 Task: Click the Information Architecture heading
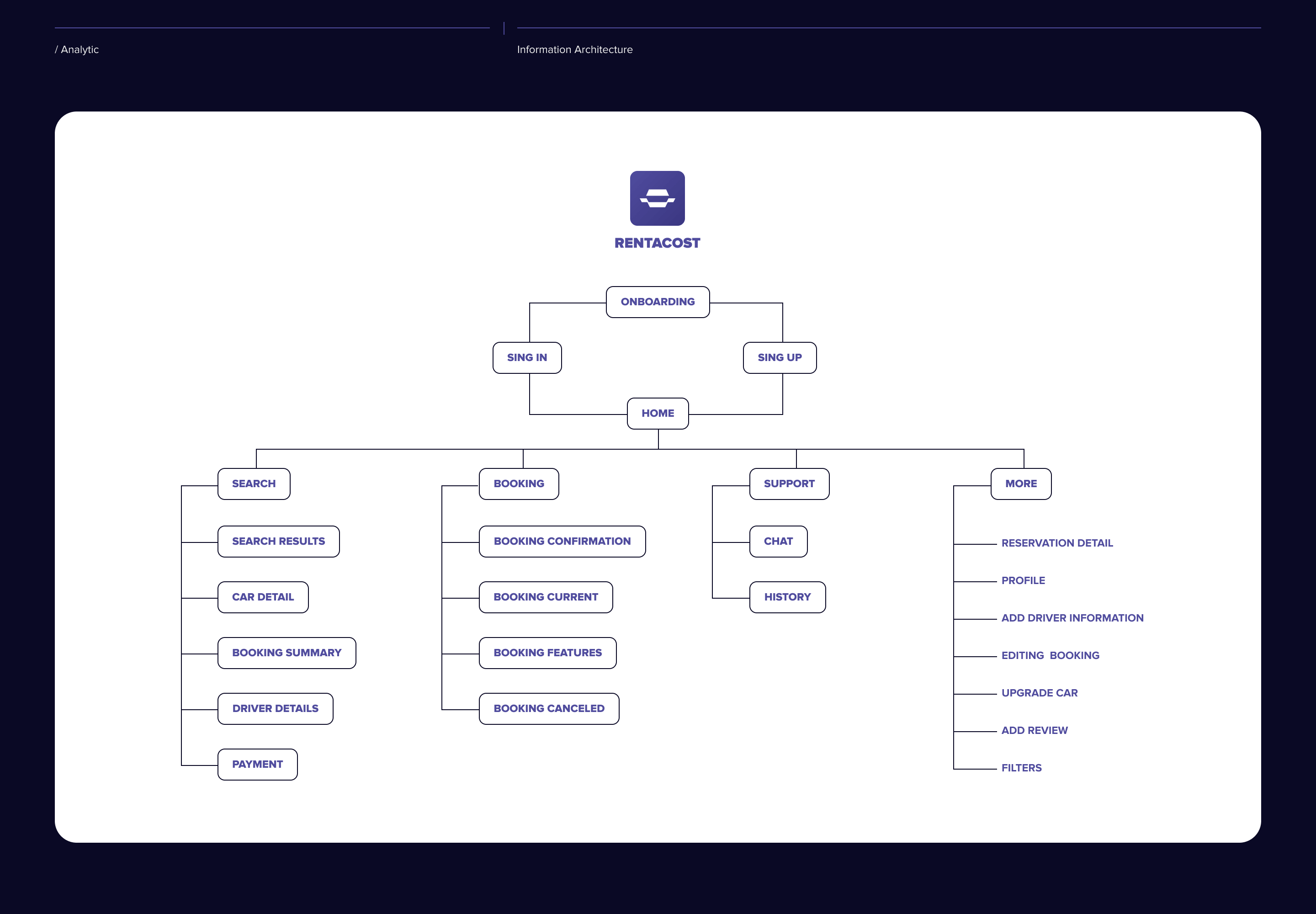click(574, 50)
